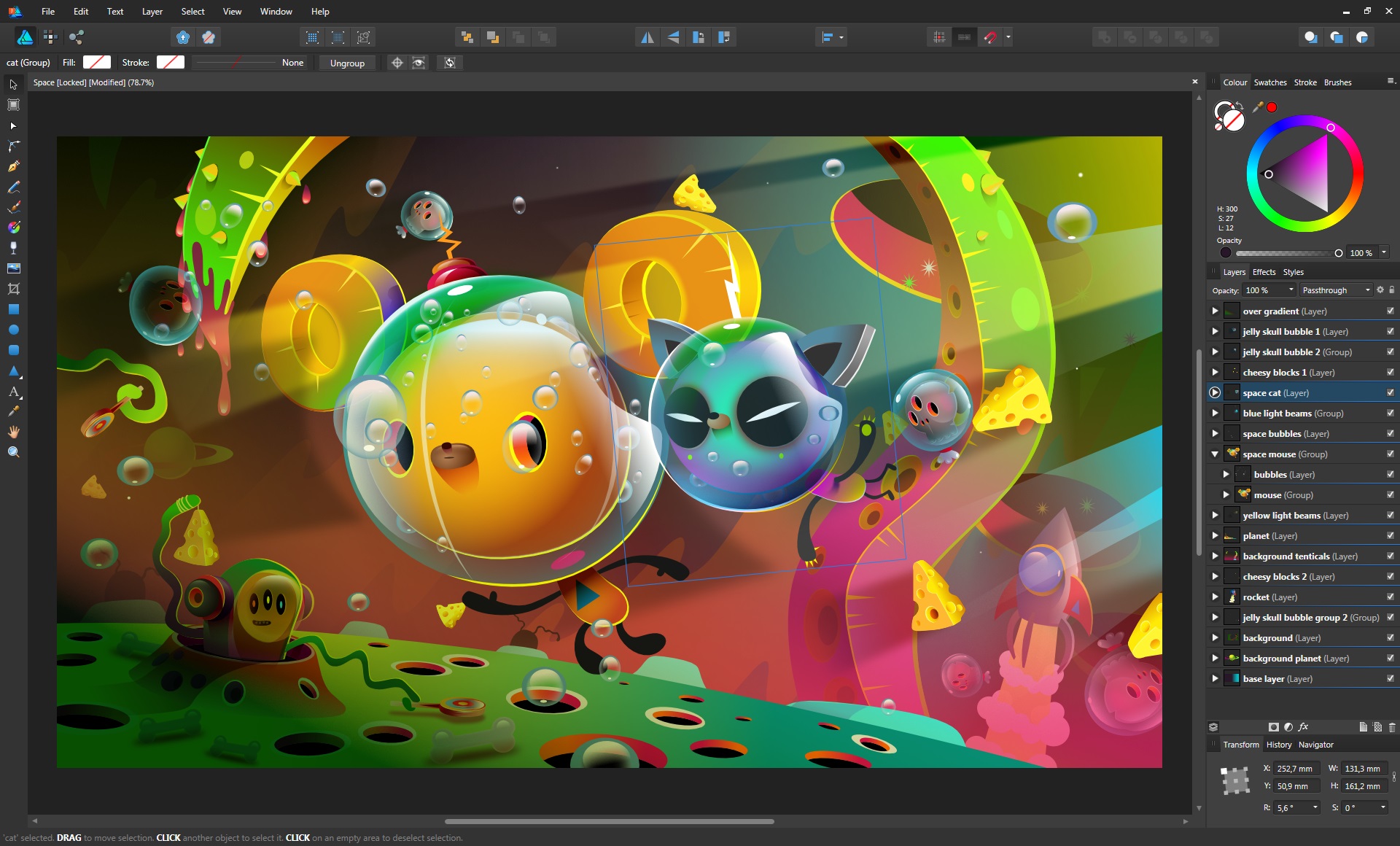The width and height of the screenshot is (1400, 846).
Task: Hide the rocket layer via checkbox
Action: click(x=1390, y=597)
